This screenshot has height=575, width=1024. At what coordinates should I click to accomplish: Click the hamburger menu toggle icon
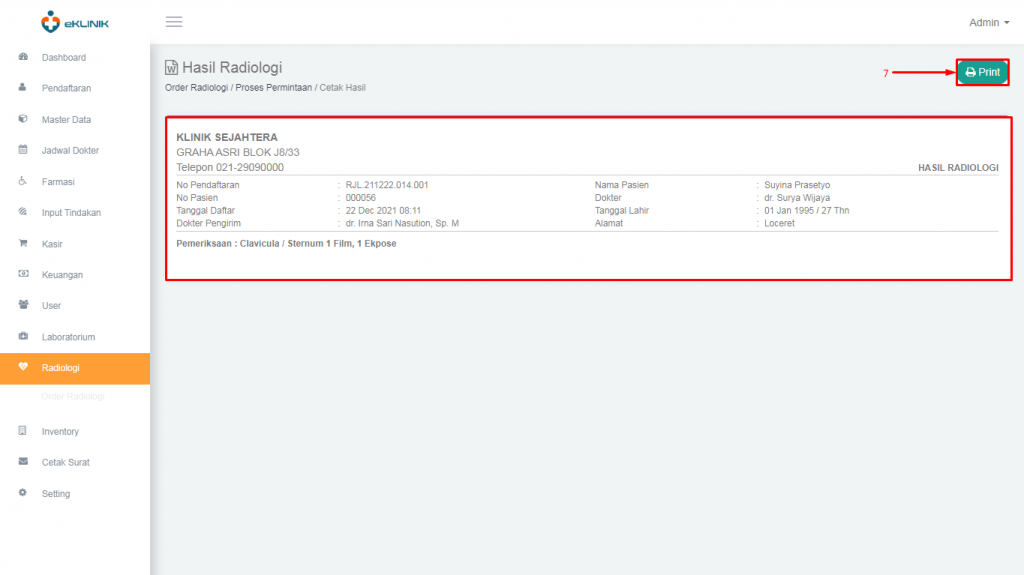pyautogui.click(x=174, y=22)
